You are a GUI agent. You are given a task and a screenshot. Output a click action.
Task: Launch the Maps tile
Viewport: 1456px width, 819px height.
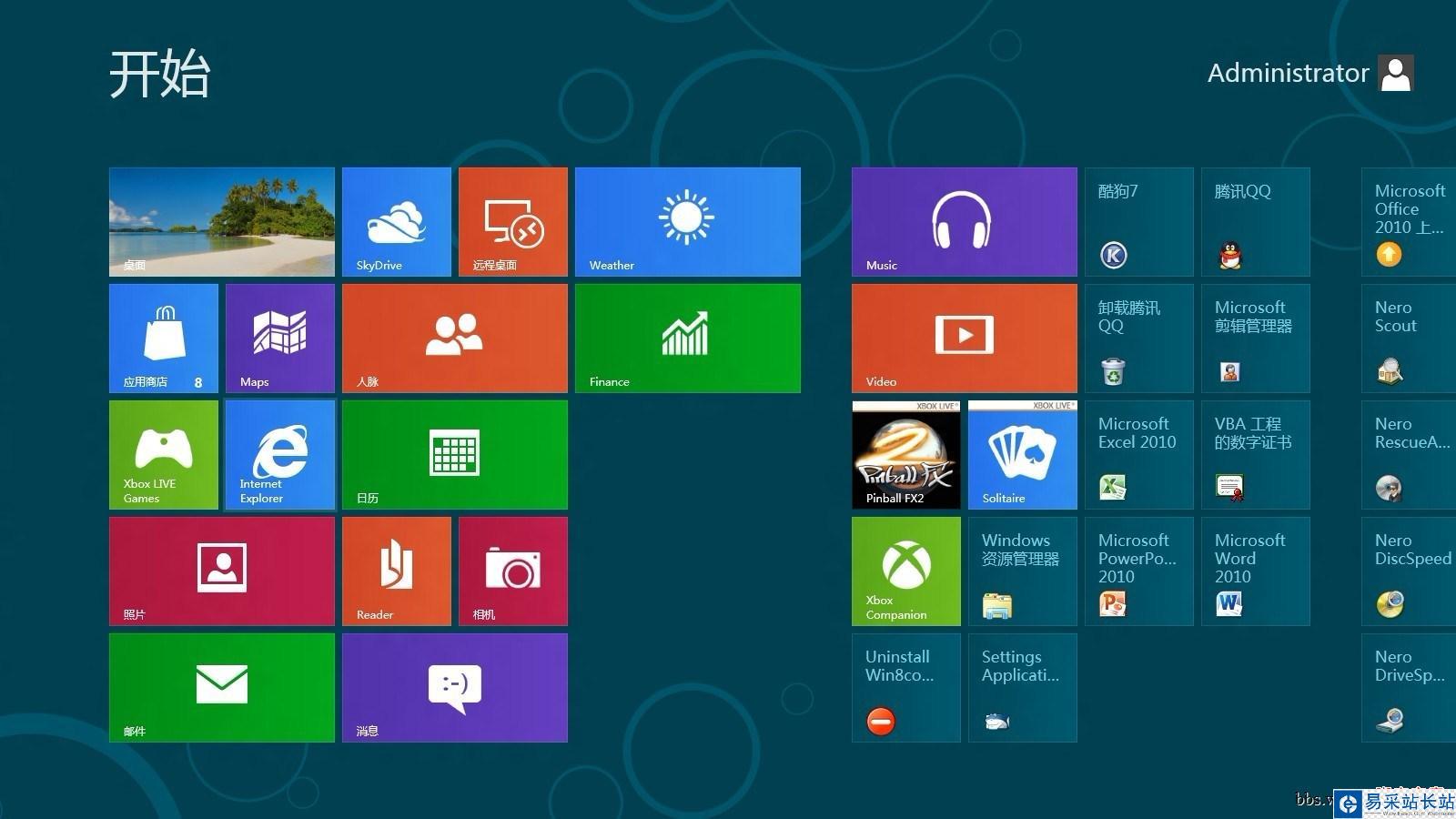[280, 339]
